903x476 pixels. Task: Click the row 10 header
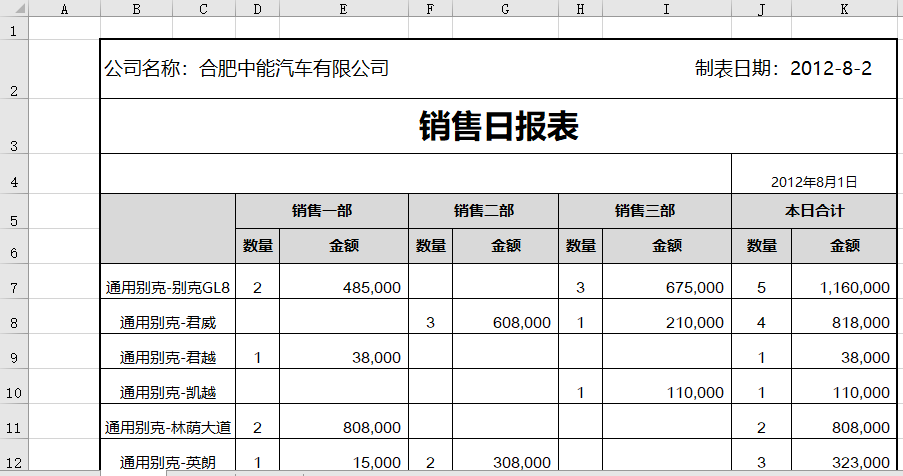coord(14,393)
